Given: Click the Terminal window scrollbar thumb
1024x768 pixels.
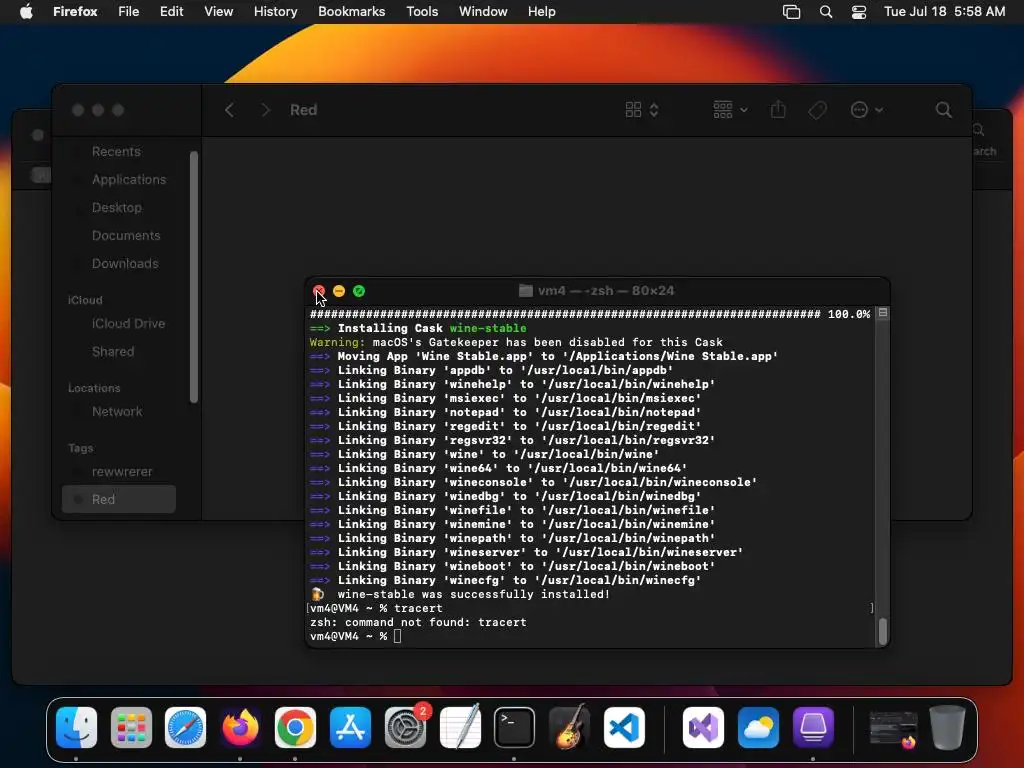Looking at the screenshot, I should click(883, 631).
